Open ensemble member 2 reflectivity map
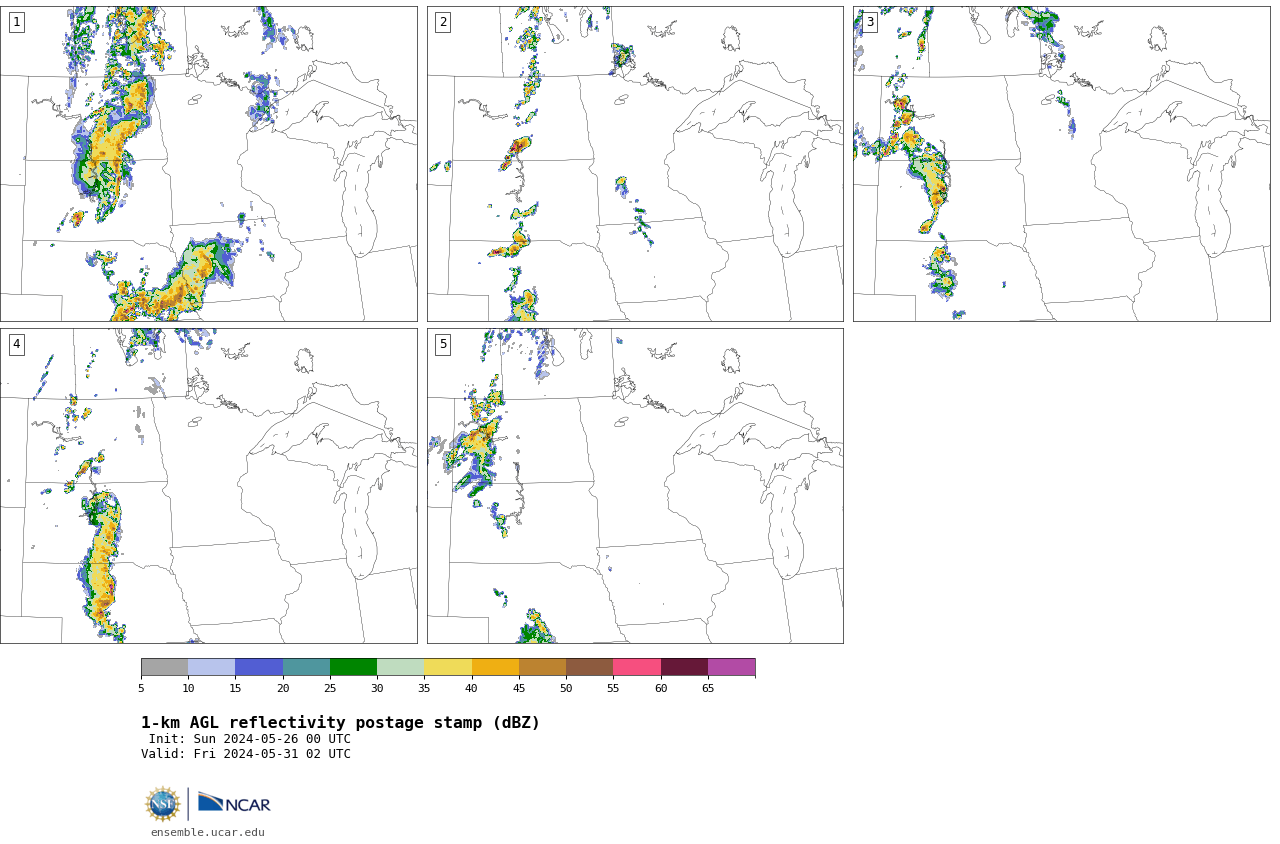Screen dimensions: 1280x844 635,164
